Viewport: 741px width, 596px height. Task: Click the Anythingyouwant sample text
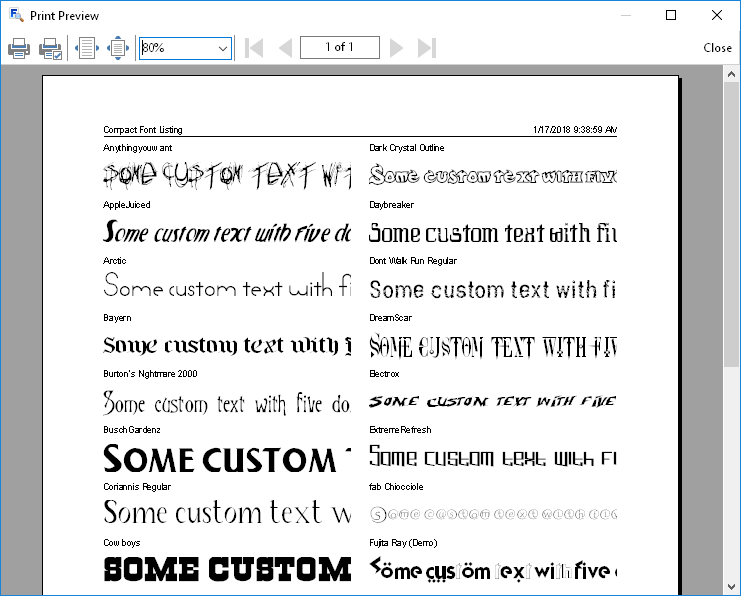[227, 176]
